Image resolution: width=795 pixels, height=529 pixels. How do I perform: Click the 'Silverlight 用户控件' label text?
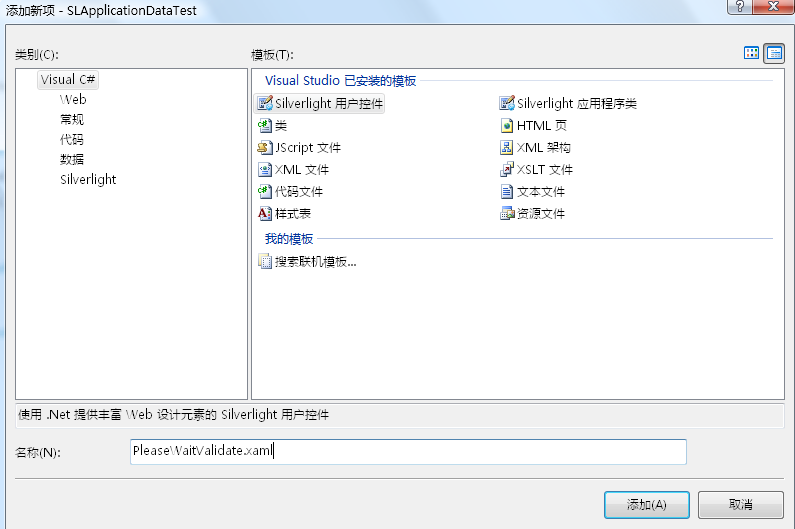[329, 103]
